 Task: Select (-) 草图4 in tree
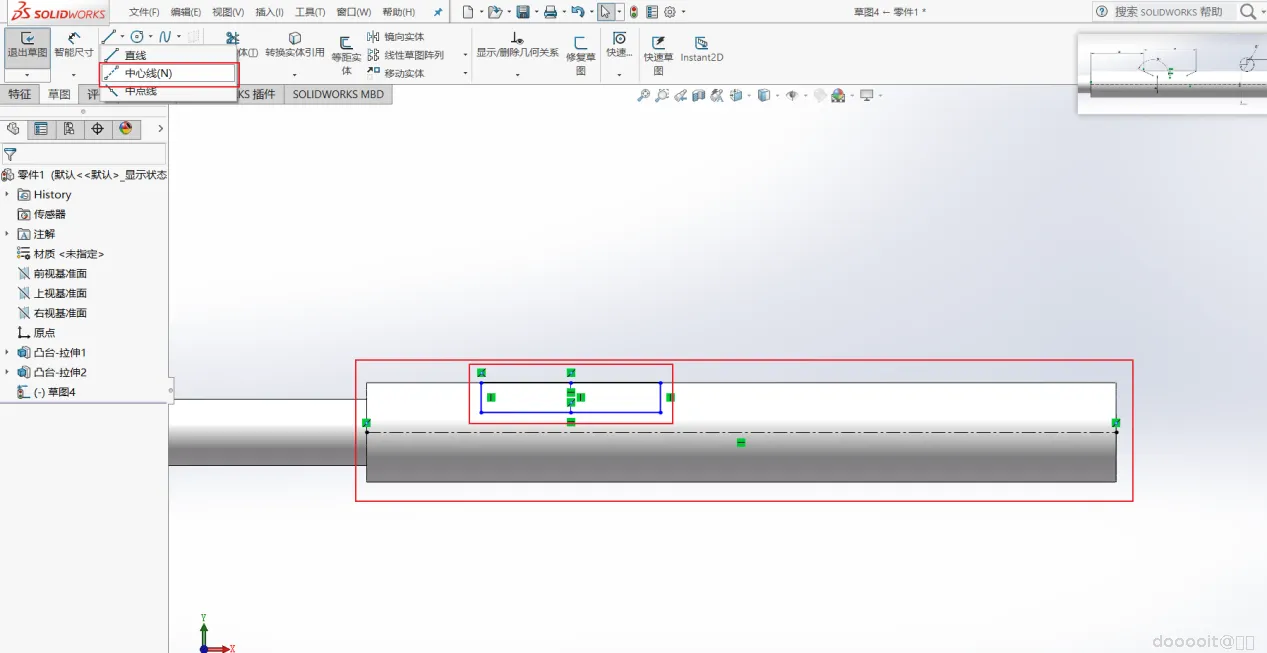coord(47,392)
